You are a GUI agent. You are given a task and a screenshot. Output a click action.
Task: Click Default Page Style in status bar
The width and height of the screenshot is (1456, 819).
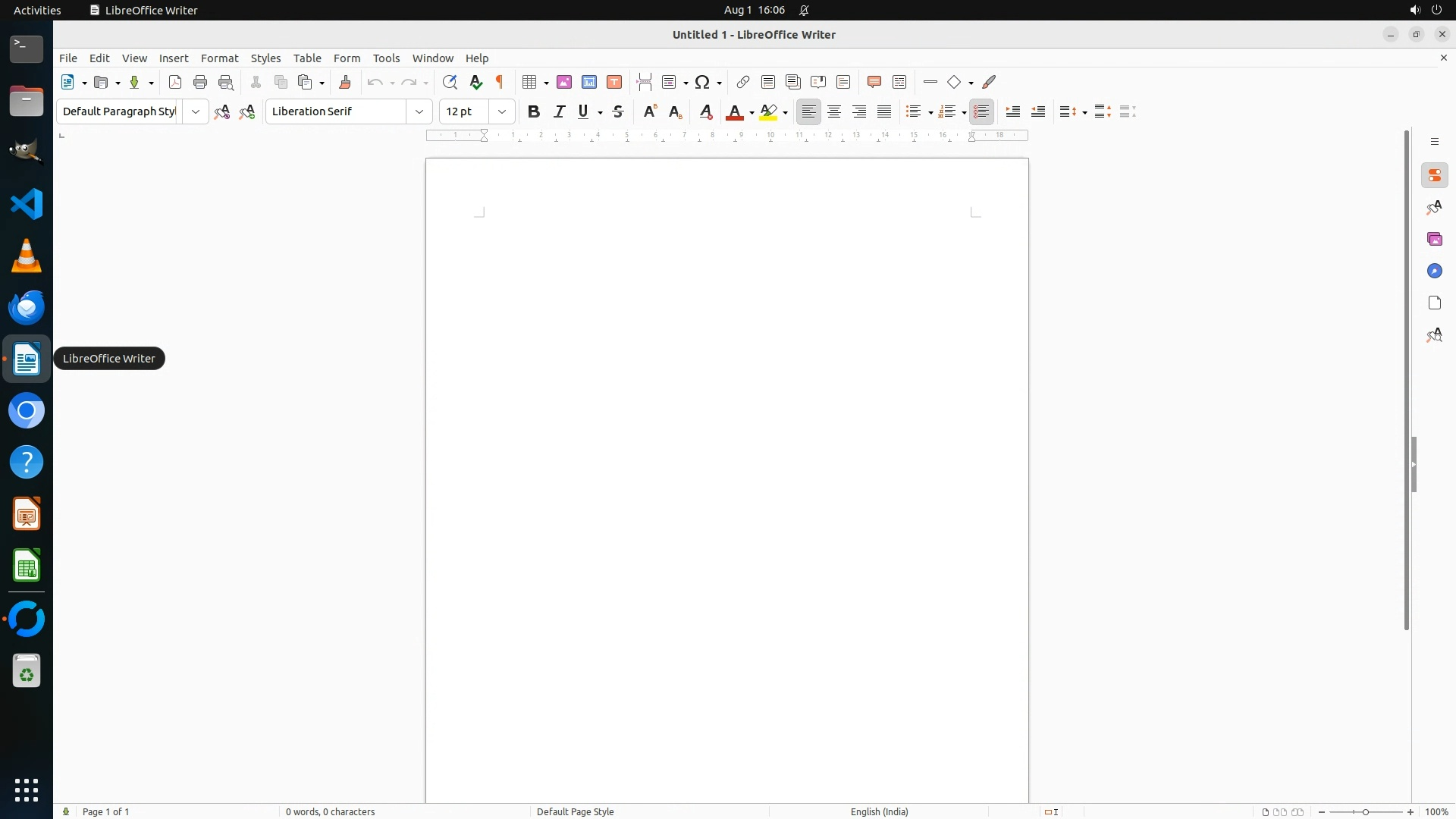(x=575, y=811)
